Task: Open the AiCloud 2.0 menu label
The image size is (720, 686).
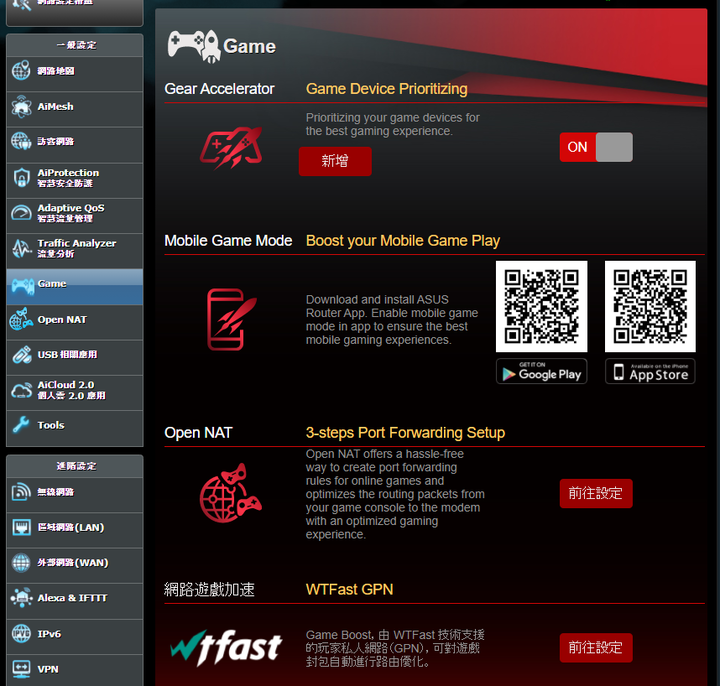Action: 72,390
